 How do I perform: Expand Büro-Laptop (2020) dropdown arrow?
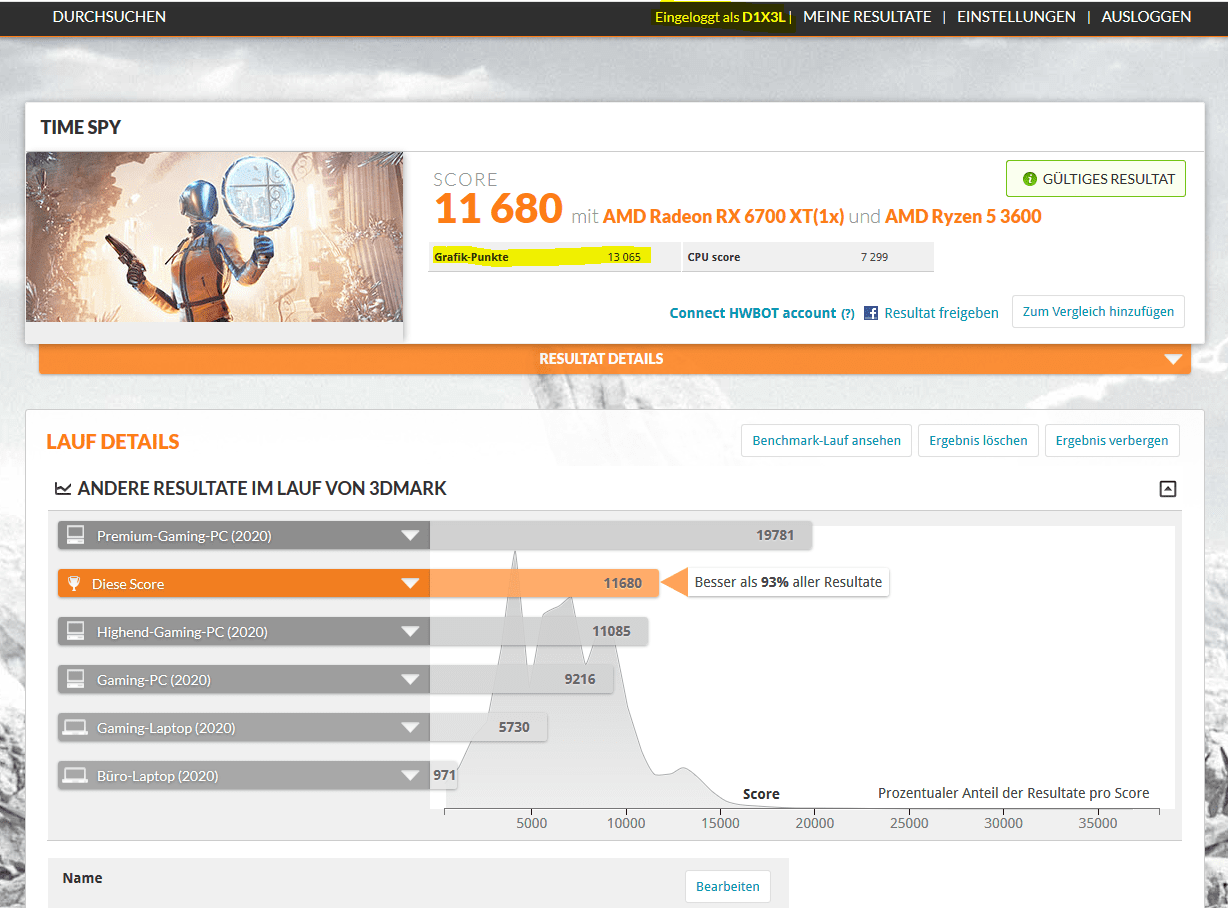[410, 776]
